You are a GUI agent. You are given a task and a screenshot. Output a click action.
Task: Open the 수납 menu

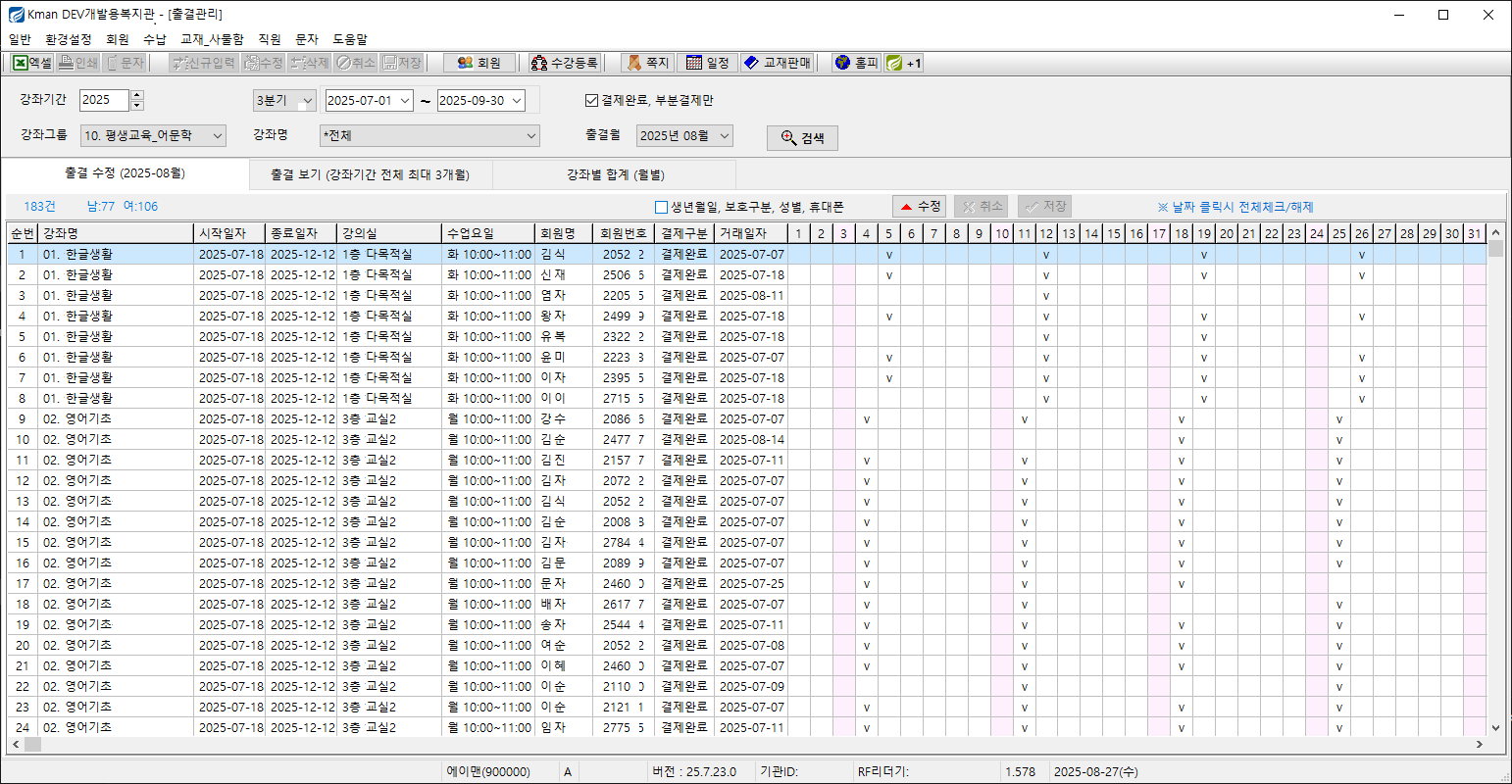154,39
